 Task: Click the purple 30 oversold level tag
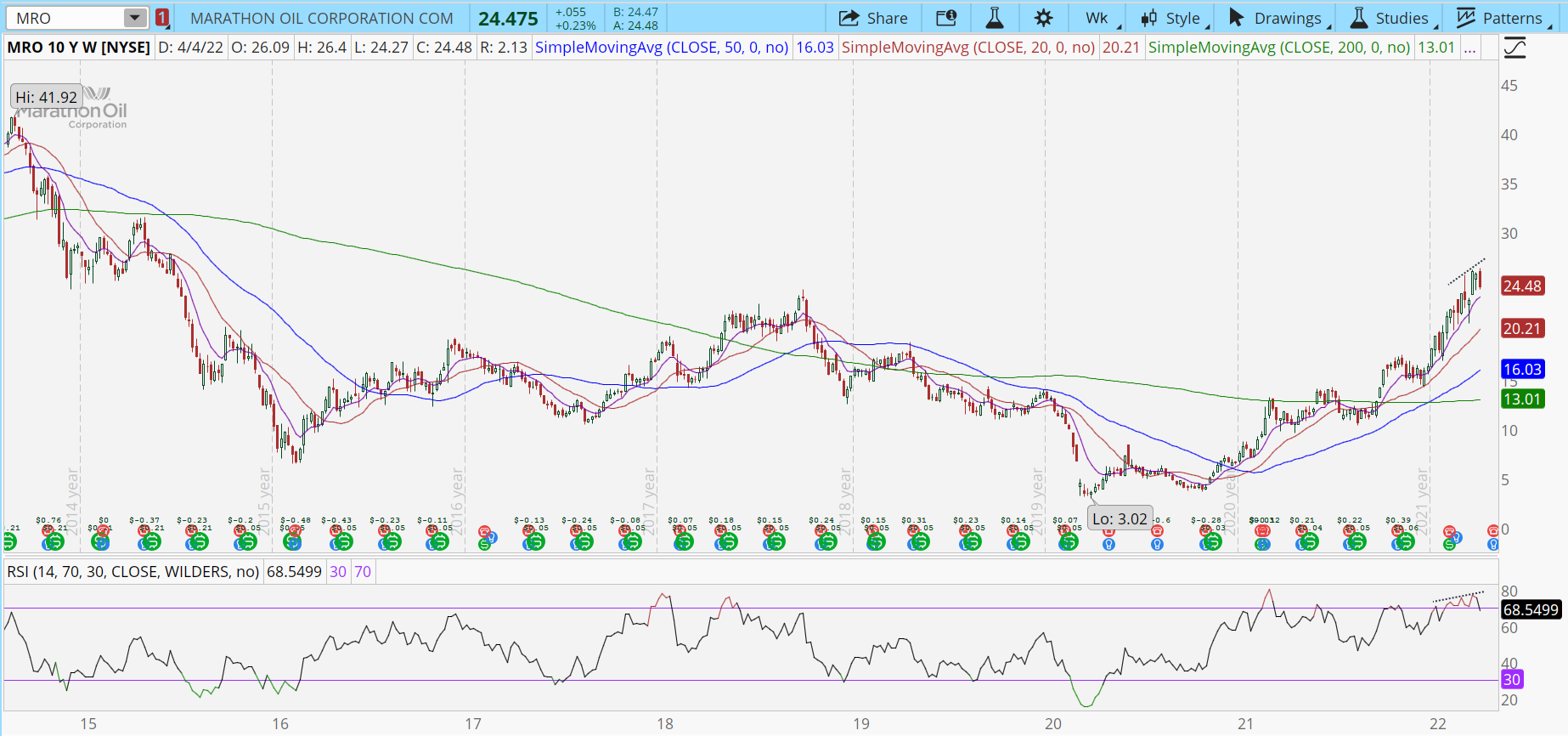[1511, 679]
